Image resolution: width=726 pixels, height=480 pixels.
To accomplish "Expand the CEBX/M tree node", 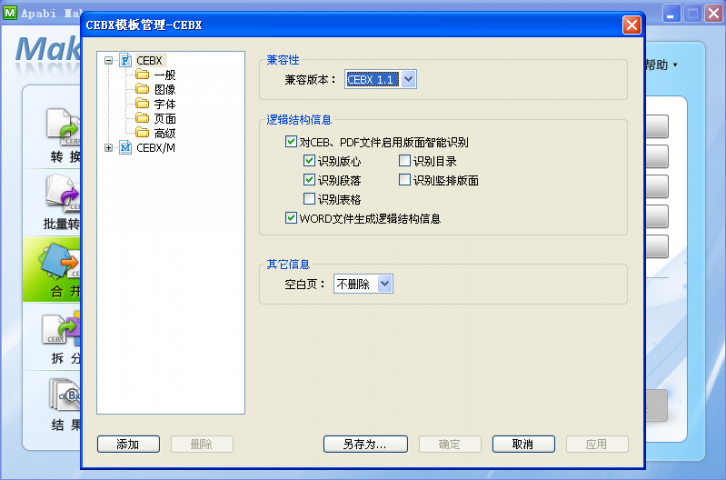I will click(x=108, y=148).
